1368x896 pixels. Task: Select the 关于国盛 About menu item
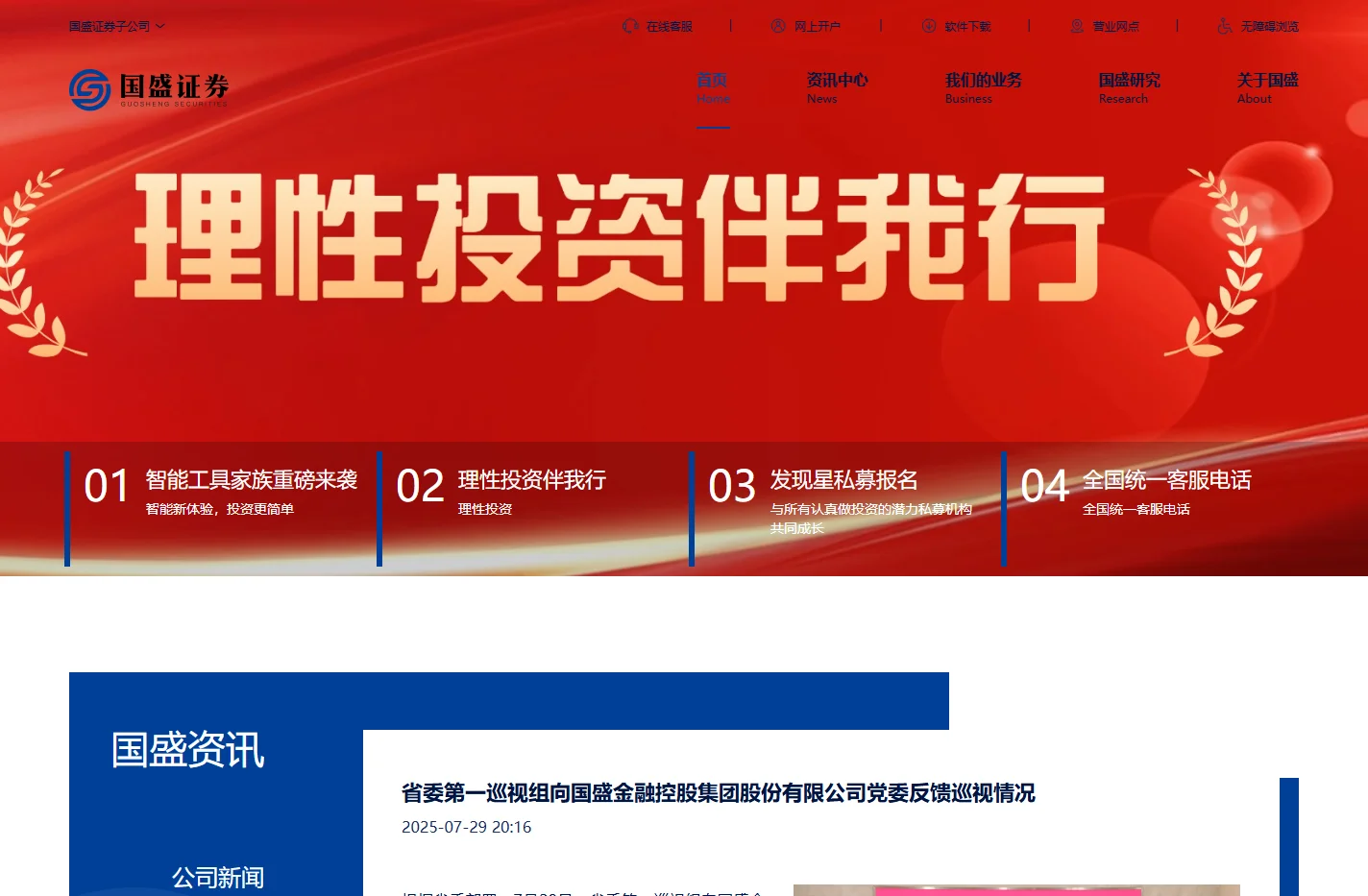click(x=1267, y=88)
